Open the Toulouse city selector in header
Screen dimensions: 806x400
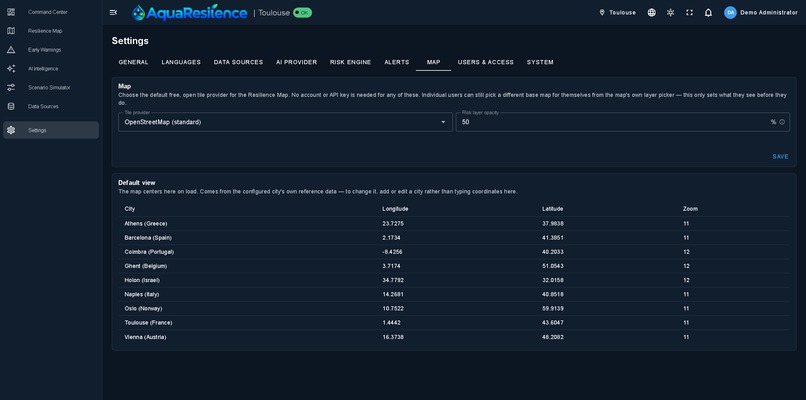click(617, 12)
